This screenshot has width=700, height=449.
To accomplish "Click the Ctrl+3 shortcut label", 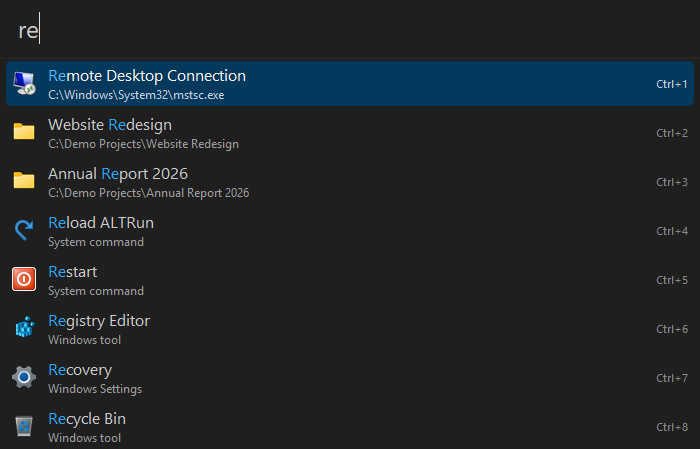I will point(672,182).
